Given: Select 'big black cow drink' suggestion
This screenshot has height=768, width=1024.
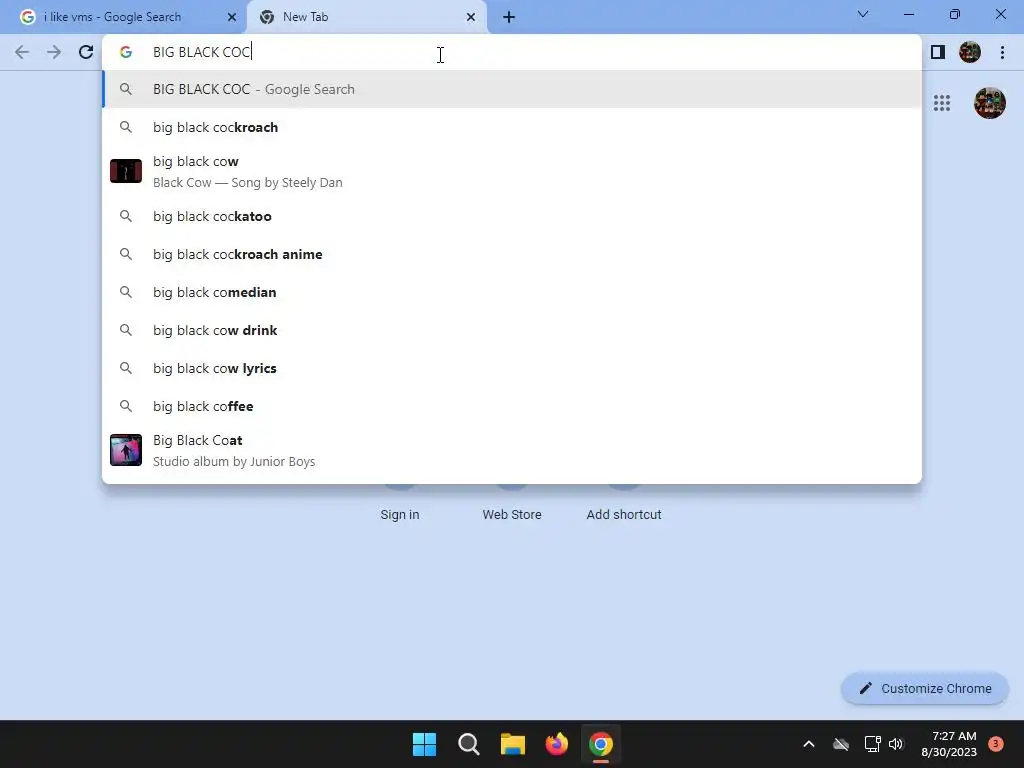Looking at the screenshot, I should 512,330.
